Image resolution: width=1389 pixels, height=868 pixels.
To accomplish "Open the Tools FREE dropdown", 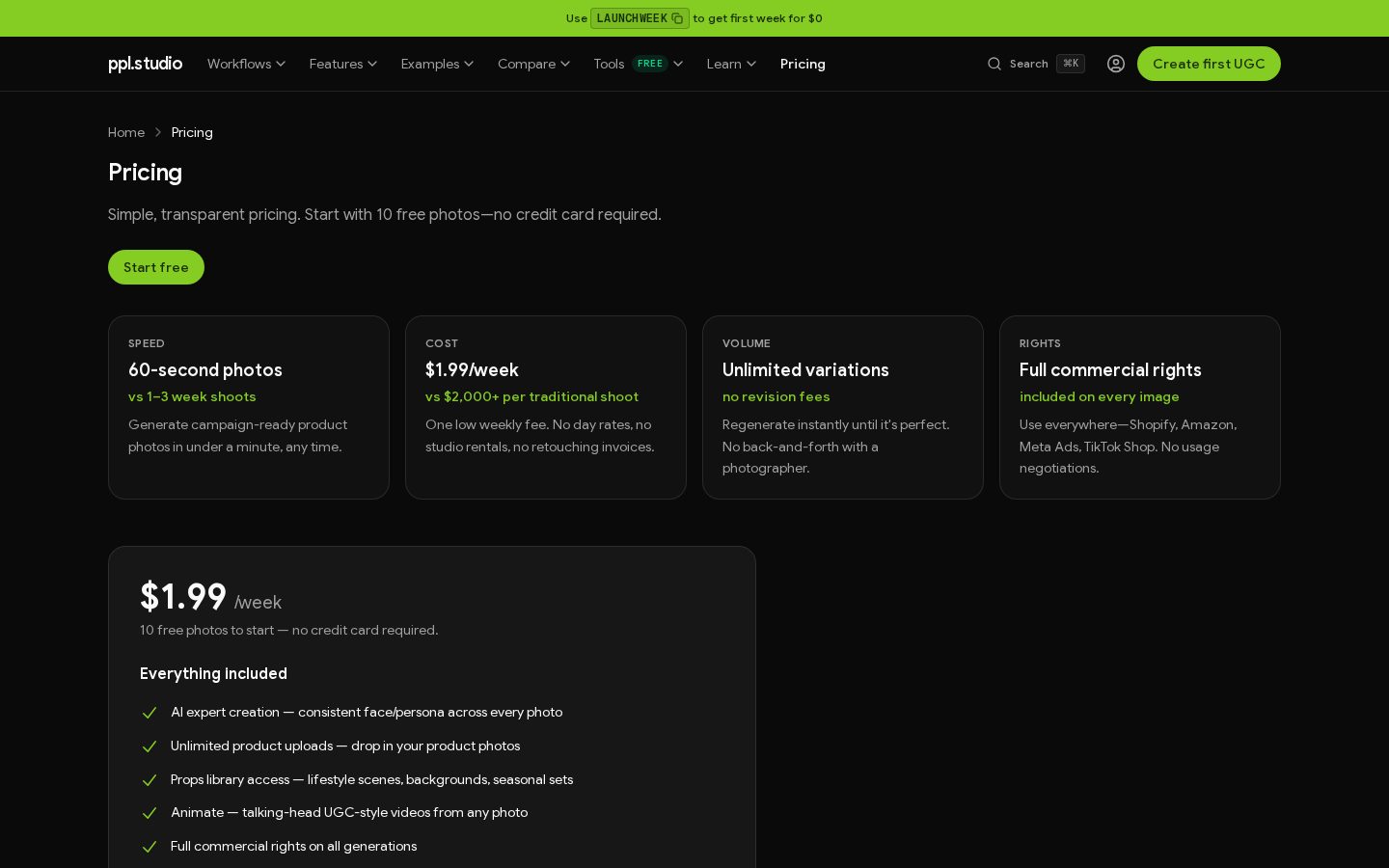I will point(638,64).
